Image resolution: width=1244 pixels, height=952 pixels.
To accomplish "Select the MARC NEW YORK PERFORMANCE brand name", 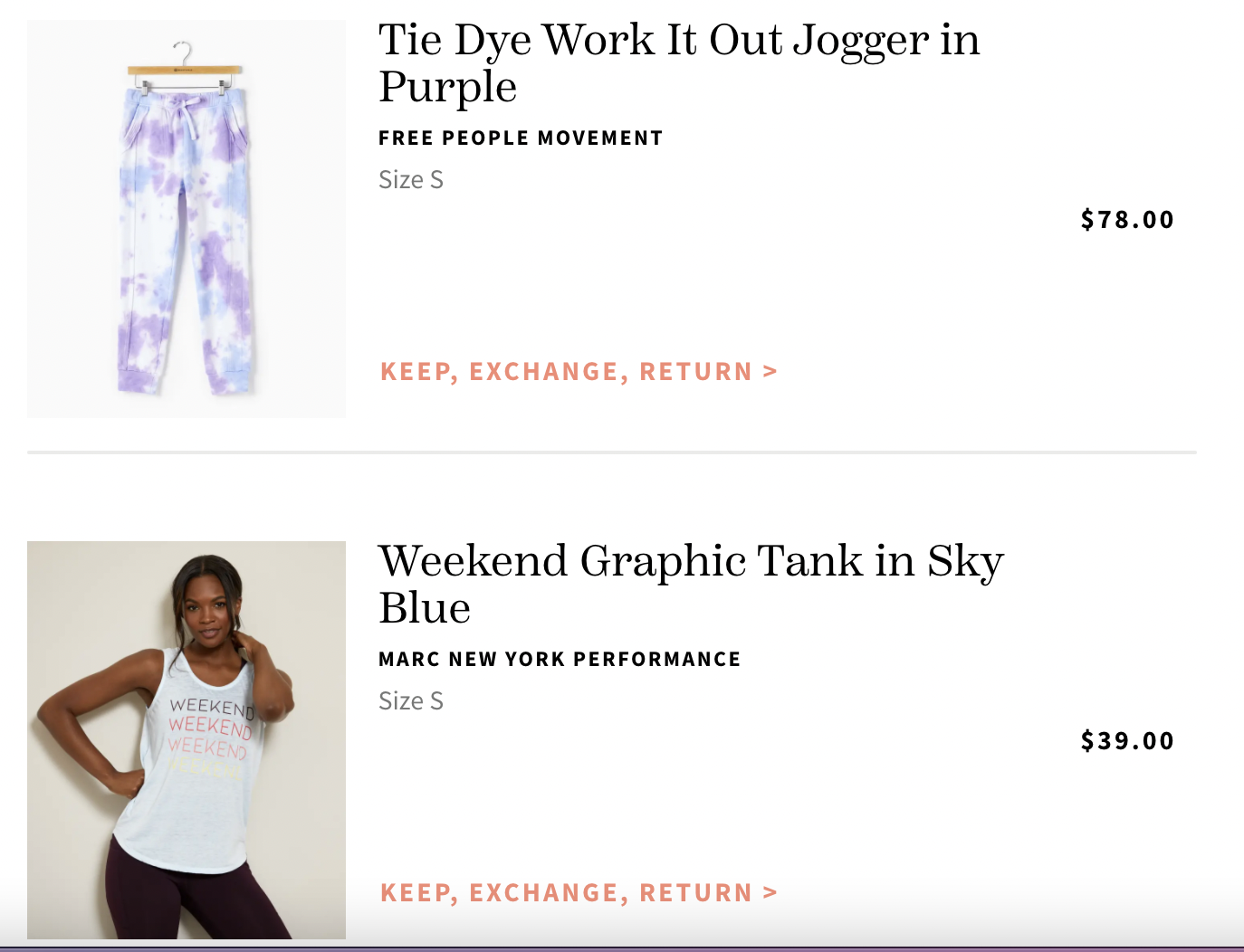I will click(559, 659).
